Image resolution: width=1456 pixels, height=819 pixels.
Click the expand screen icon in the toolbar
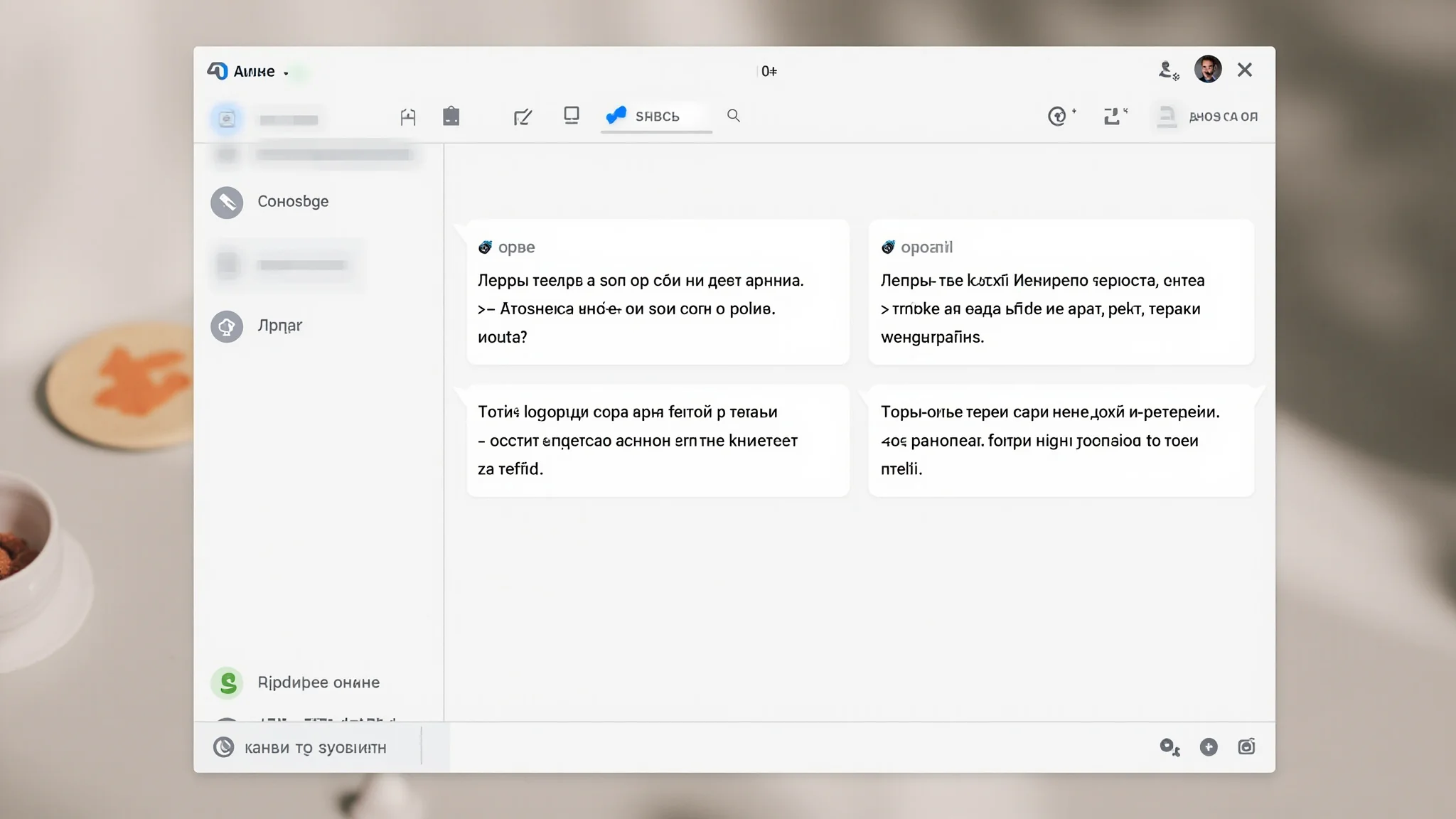pyautogui.click(x=1113, y=116)
